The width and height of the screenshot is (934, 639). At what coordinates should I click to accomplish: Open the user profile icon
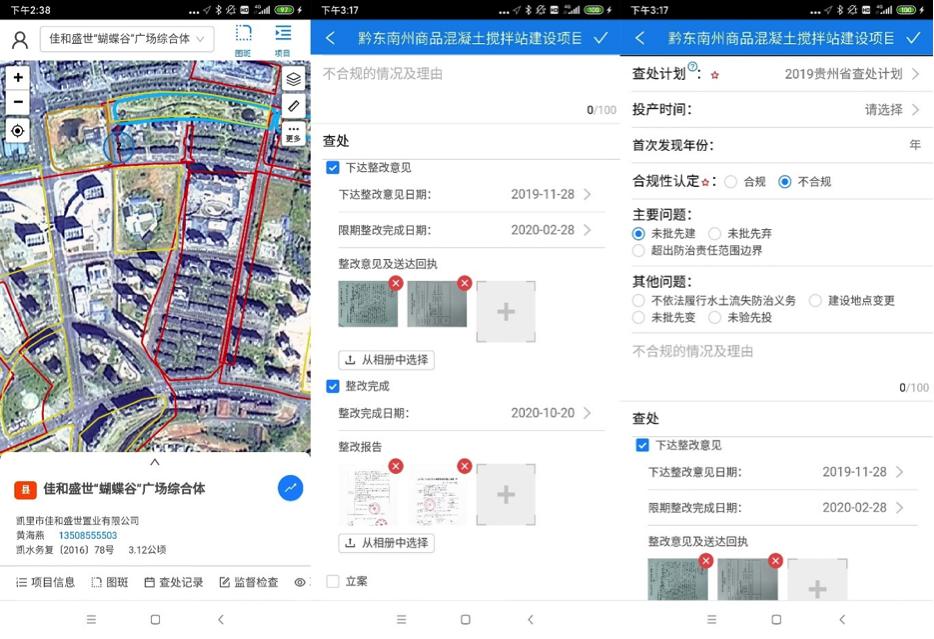pos(19,40)
